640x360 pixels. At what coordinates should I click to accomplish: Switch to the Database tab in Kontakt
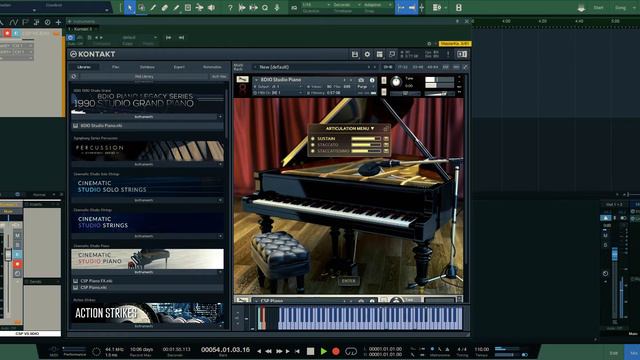(x=147, y=67)
